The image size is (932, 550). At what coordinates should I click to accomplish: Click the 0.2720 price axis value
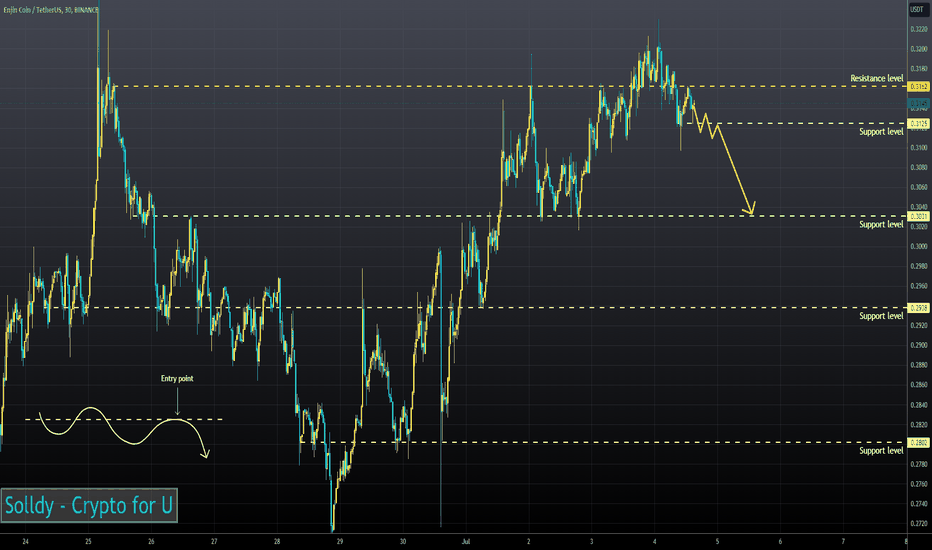[x=918, y=524]
